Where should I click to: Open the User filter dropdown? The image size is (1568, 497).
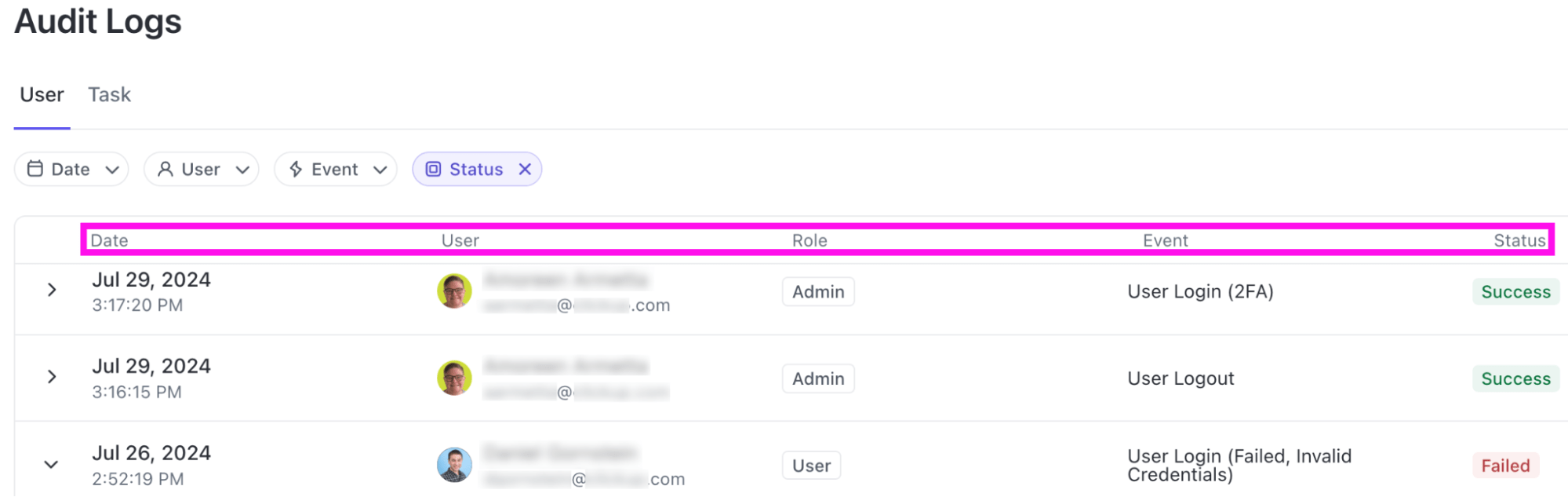[x=201, y=169]
